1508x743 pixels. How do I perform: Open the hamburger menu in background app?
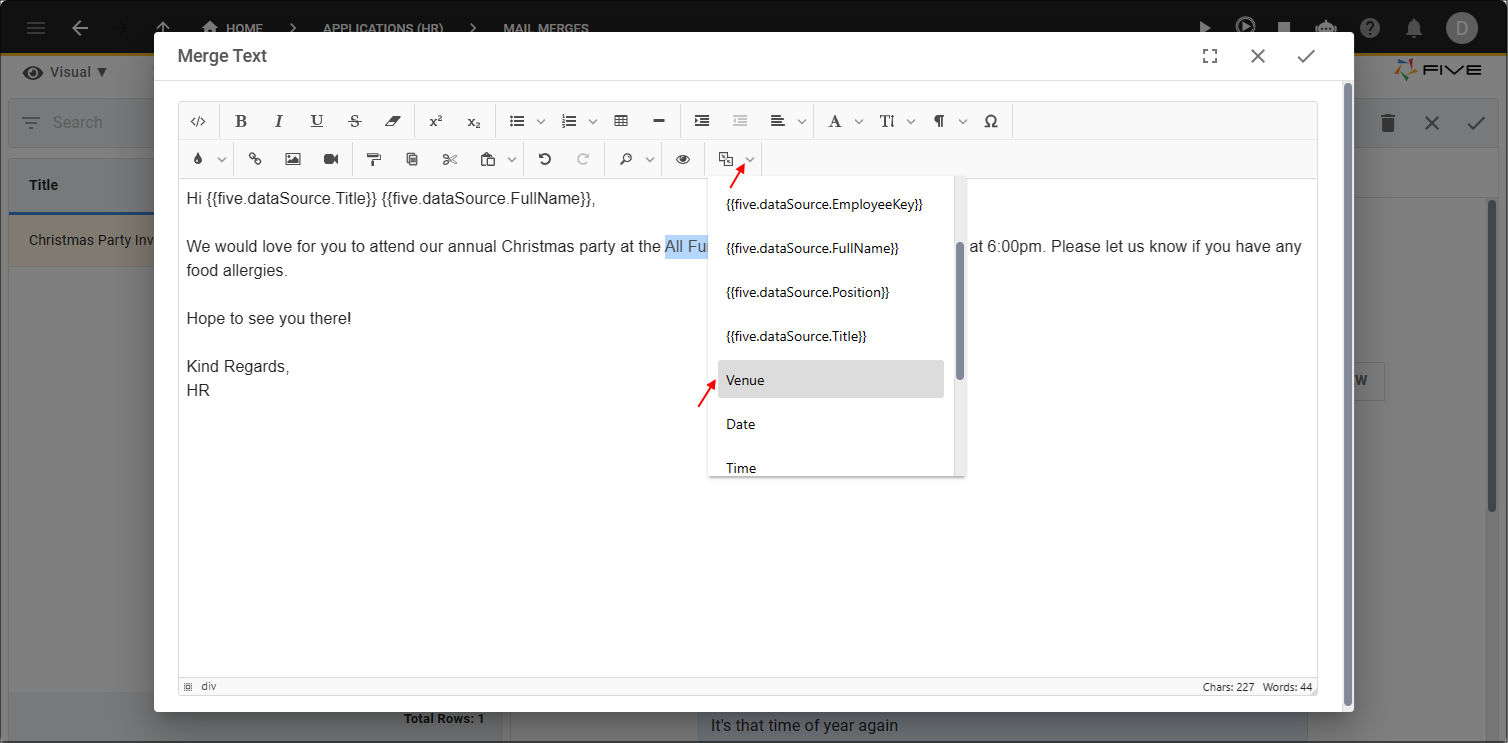pos(36,28)
